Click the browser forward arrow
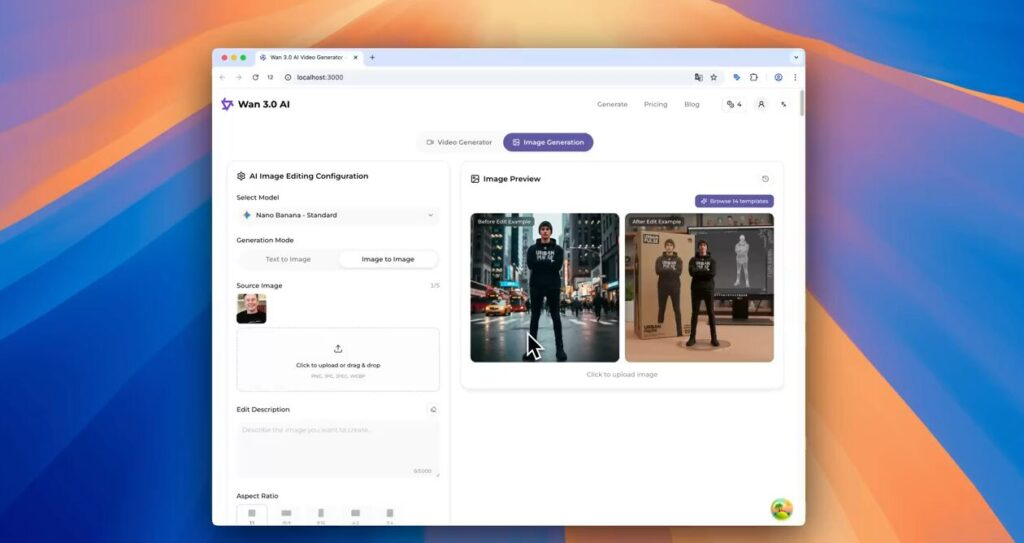1024x543 pixels. (238, 77)
